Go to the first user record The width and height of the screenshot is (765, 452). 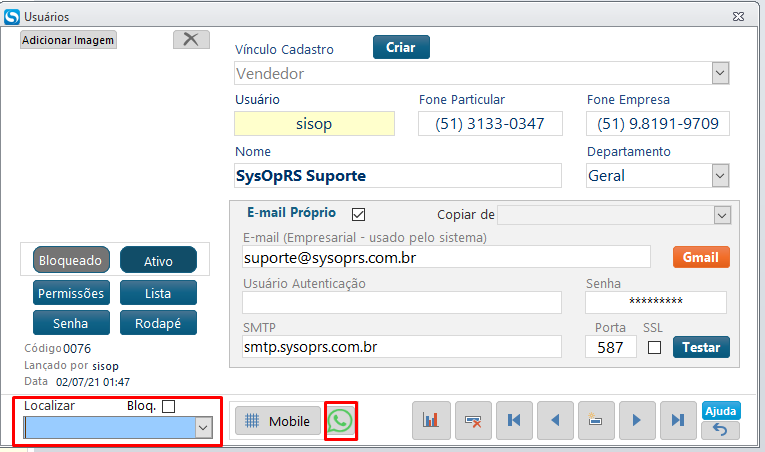coord(513,421)
